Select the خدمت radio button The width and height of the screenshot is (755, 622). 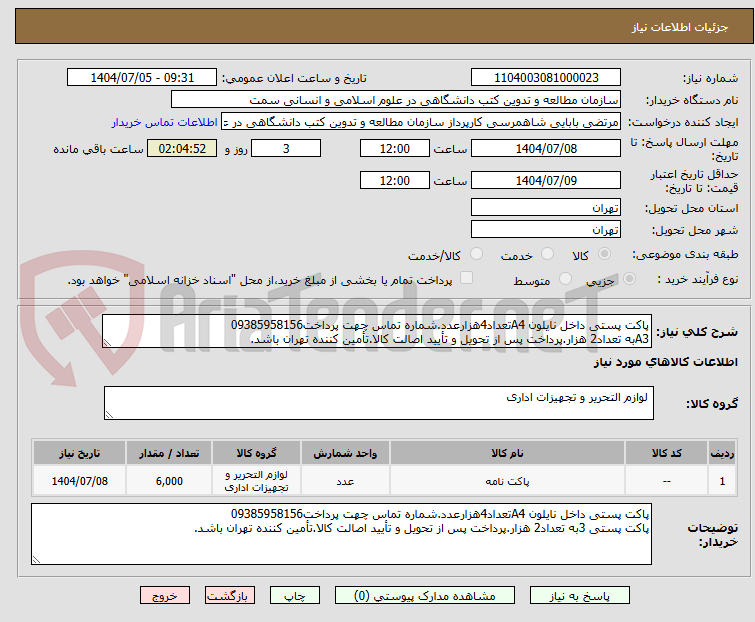pyautogui.click(x=547, y=254)
